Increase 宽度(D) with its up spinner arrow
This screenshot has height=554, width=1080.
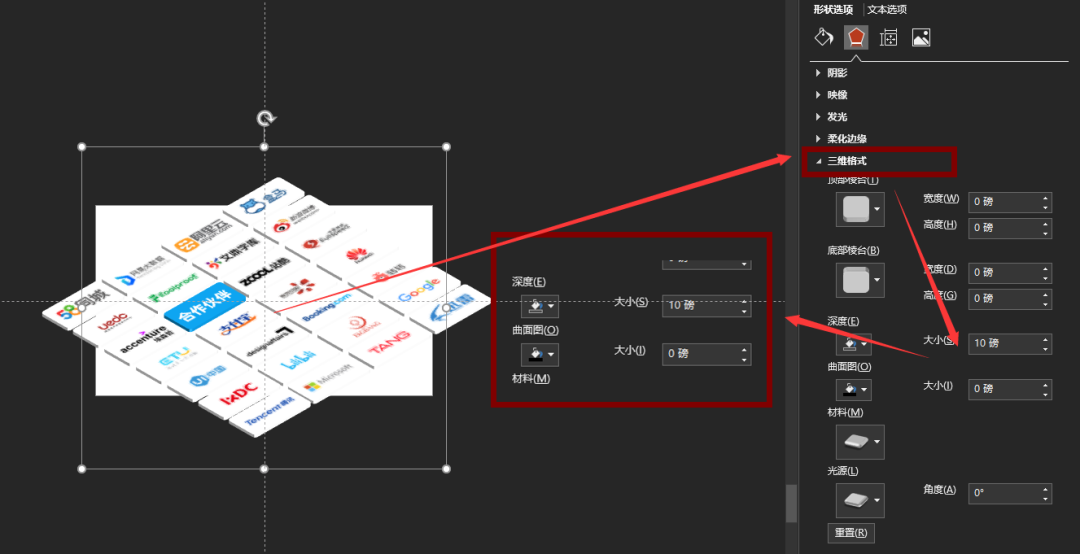pyautogui.click(x=1046, y=269)
